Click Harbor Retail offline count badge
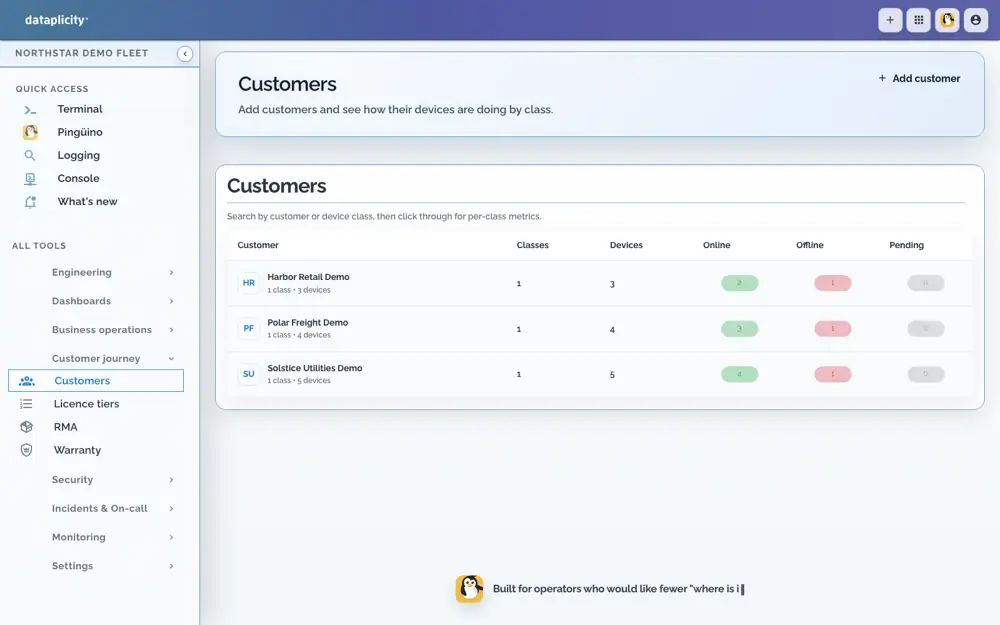The width and height of the screenshot is (1000, 625). [832, 283]
